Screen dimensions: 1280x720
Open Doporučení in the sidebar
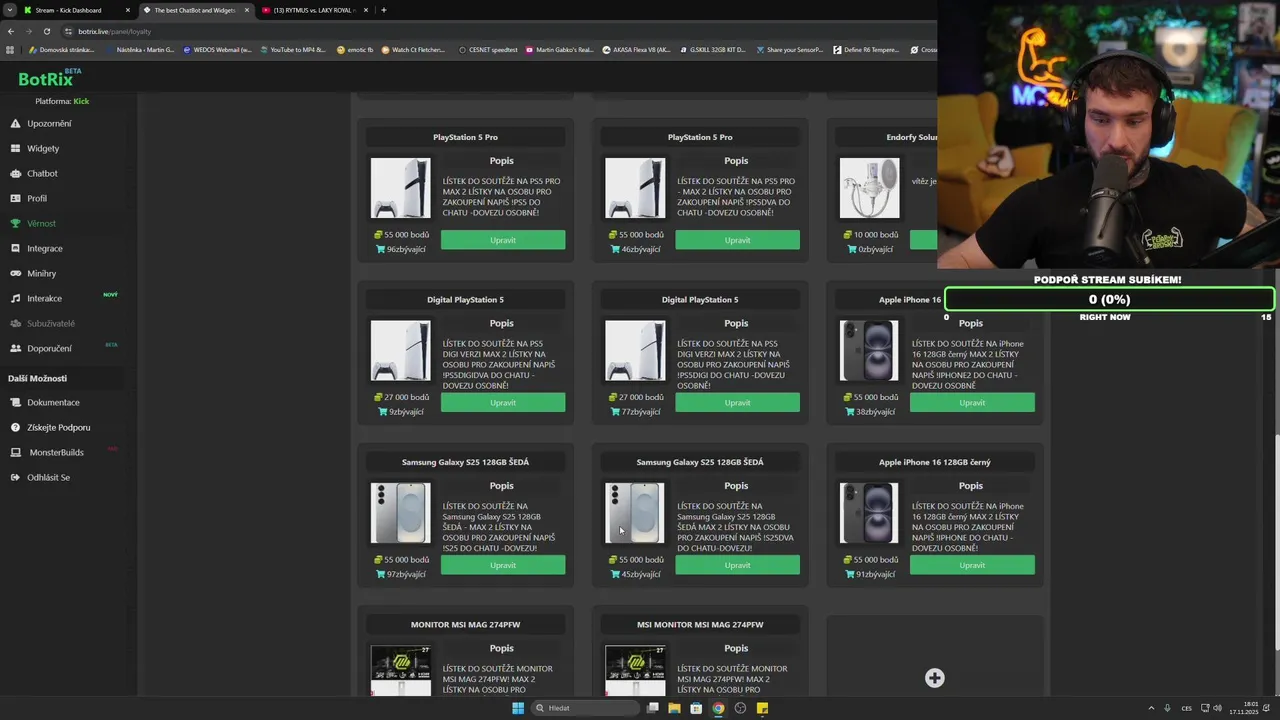click(49, 348)
